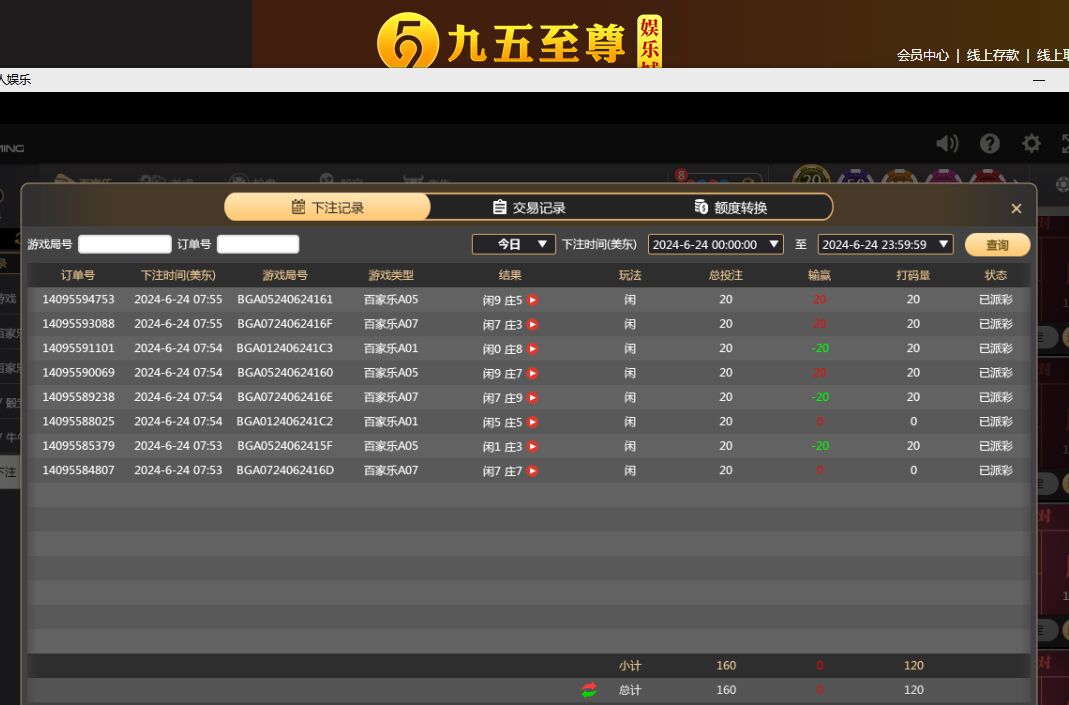Open the help question mark icon

tap(990, 144)
